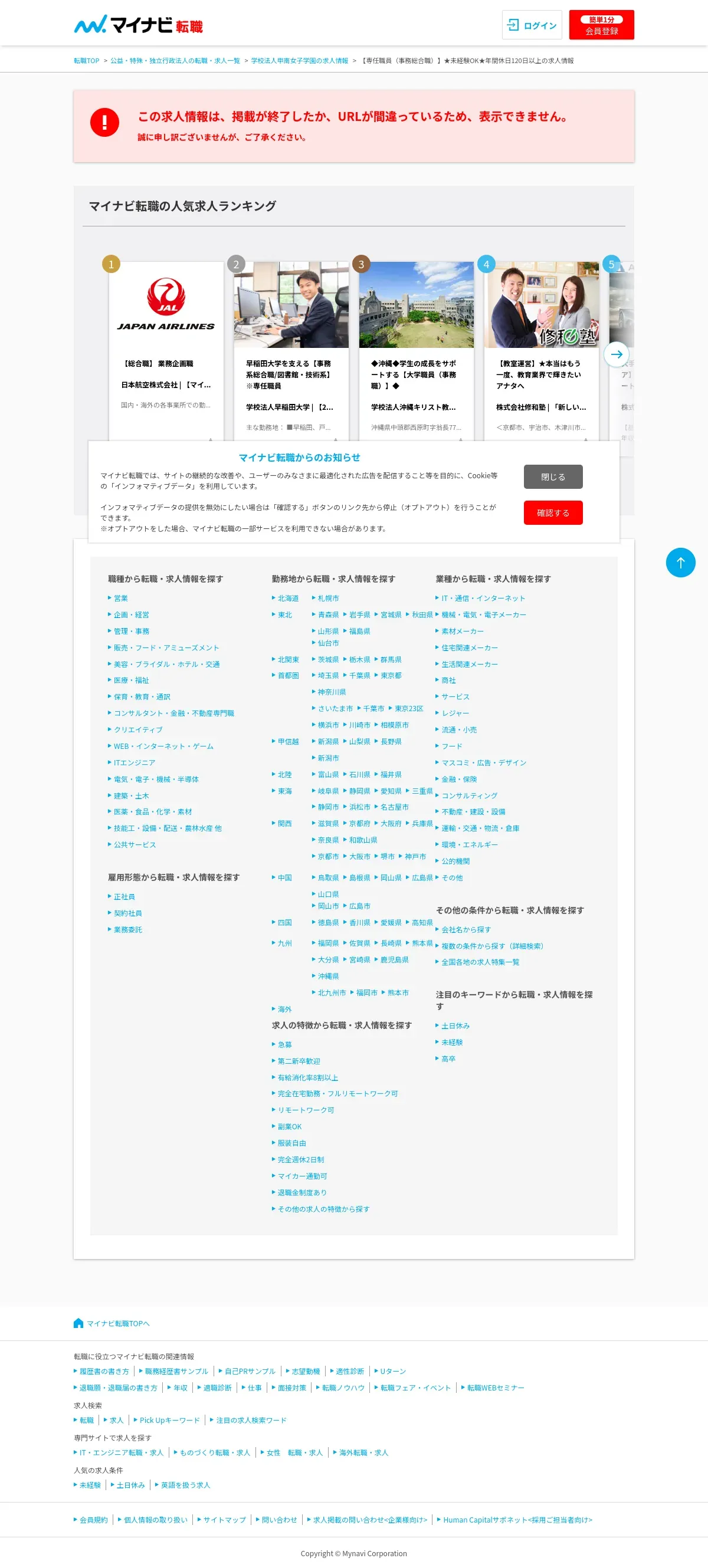Click the マイナビ転職 logo in the header
The image size is (708, 1568).
point(138,25)
